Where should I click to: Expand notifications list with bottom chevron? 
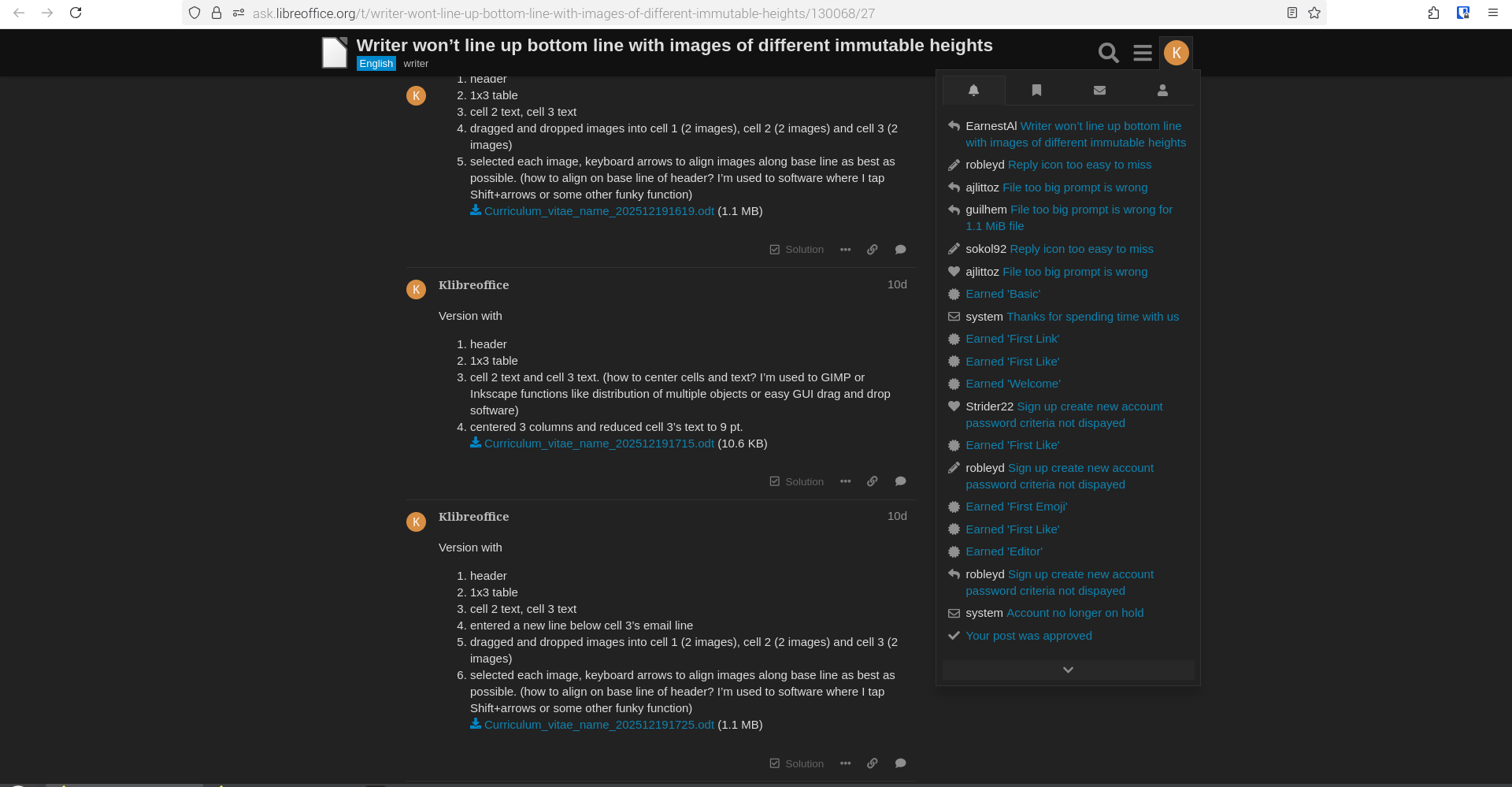point(1068,670)
